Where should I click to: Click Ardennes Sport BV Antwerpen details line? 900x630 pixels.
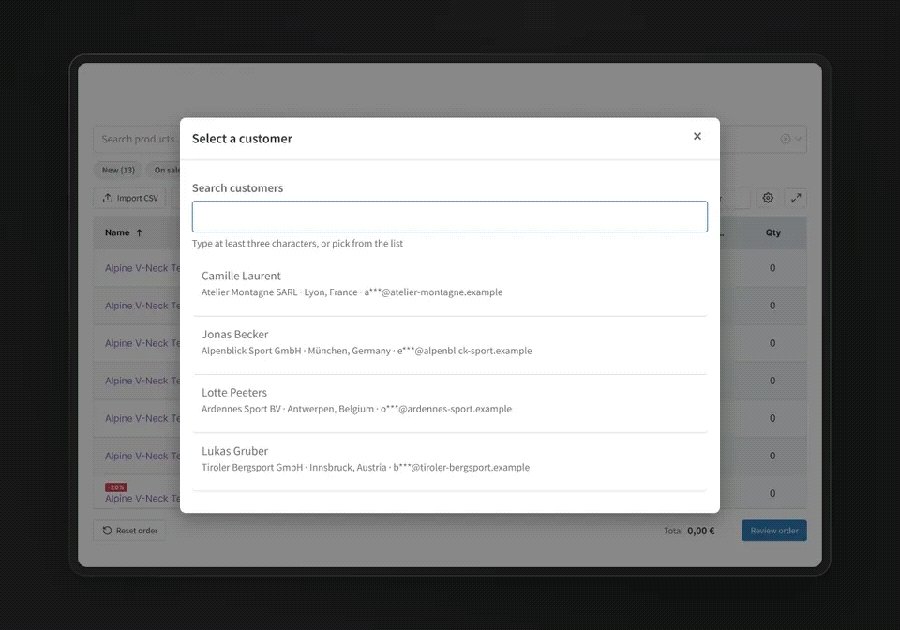[356, 409]
